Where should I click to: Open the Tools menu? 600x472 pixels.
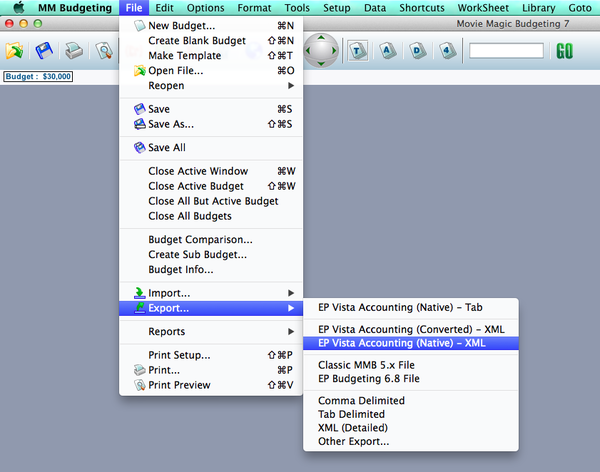pyautogui.click(x=297, y=8)
